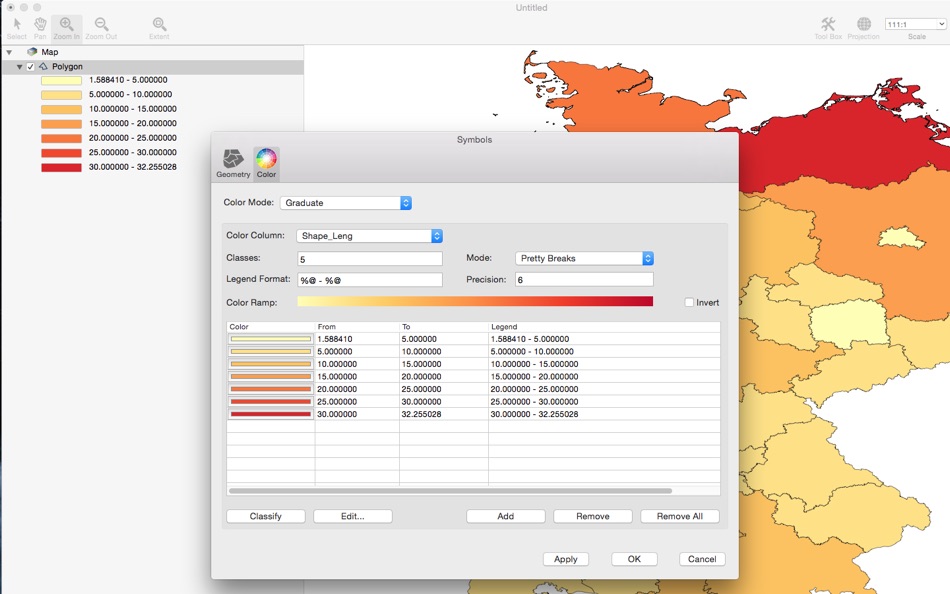
Task: Select layer legend entry 10.000000 - 15.000000
Action: pos(133,109)
